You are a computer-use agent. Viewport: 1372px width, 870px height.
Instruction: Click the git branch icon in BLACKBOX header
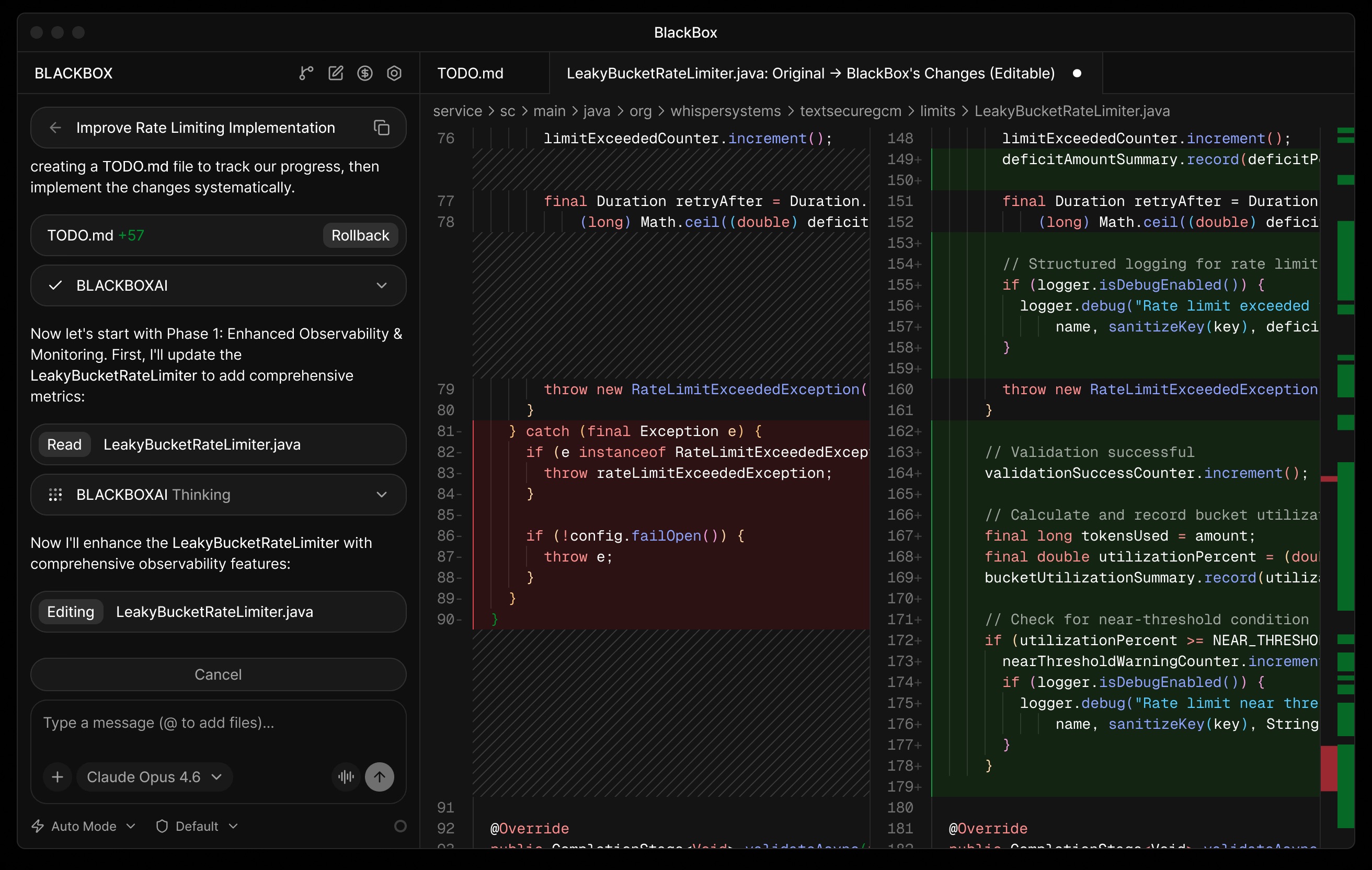tap(306, 74)
